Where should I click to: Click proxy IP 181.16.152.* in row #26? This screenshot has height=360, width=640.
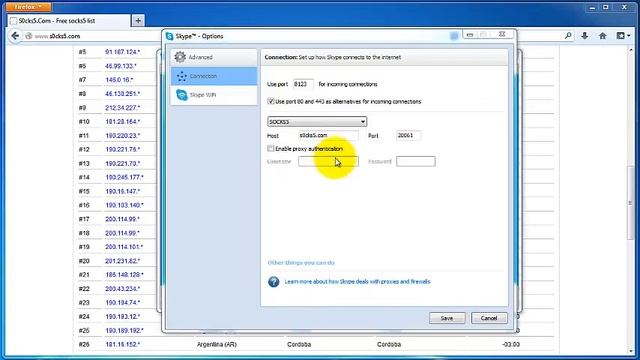pyautogui.click(x=122, y=344)
